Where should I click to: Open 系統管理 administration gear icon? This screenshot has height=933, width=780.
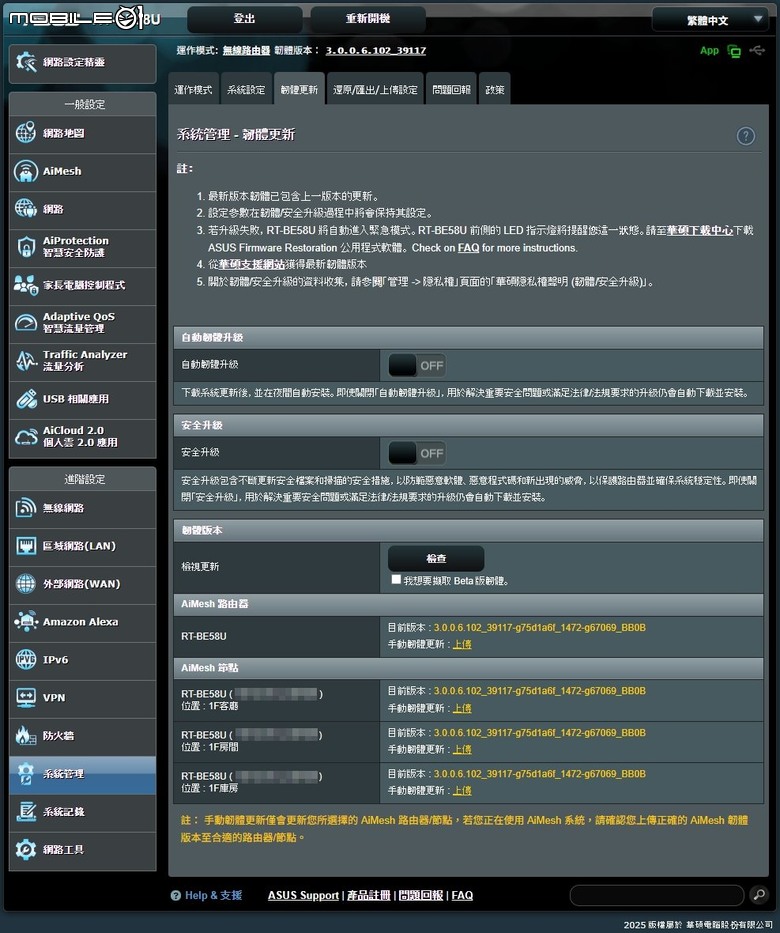26,774
